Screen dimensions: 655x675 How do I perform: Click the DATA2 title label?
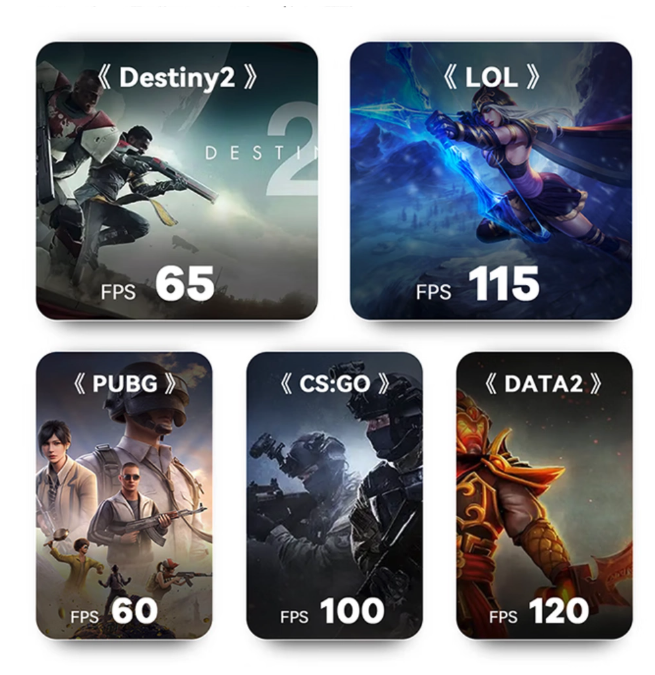[x=543, y=383]
